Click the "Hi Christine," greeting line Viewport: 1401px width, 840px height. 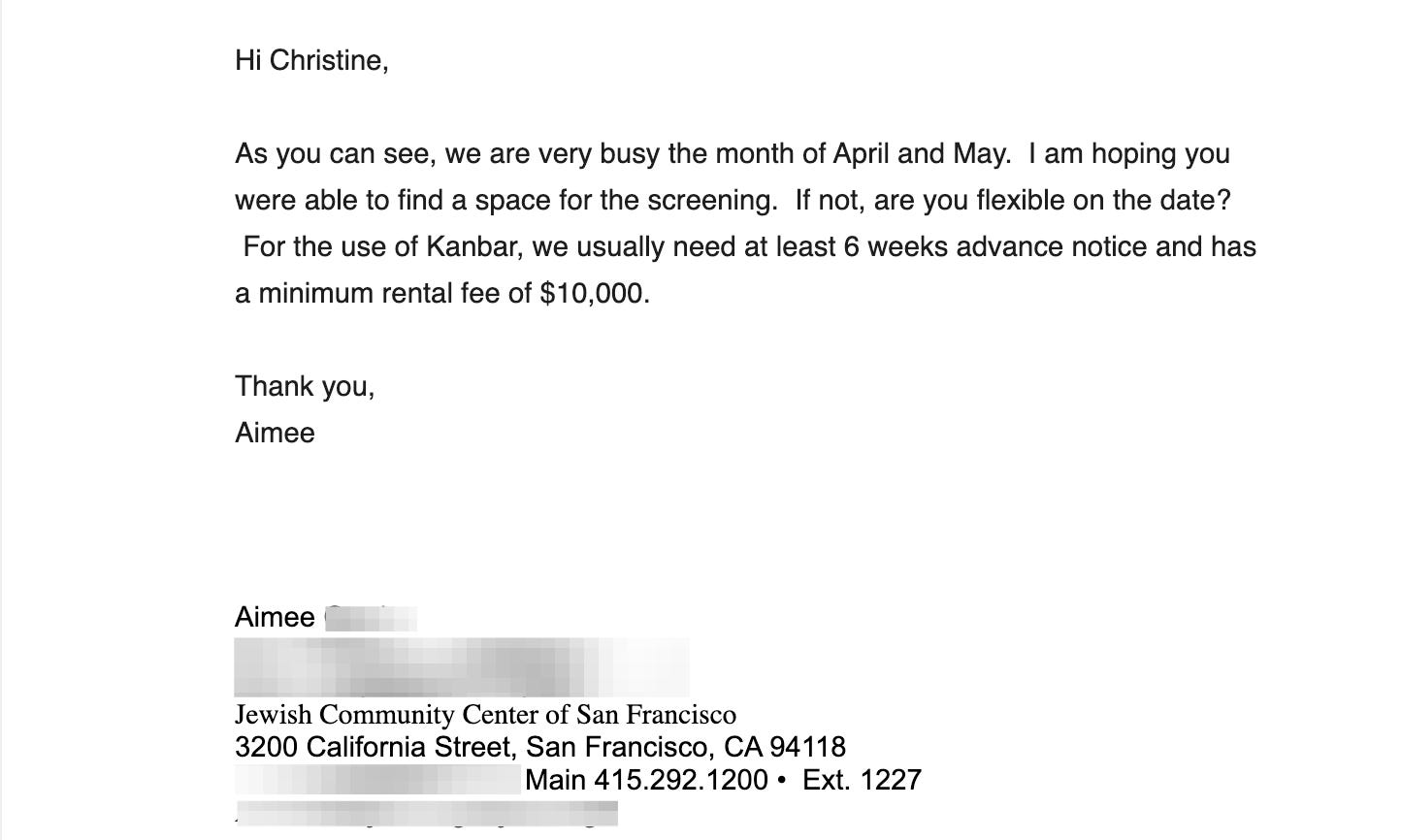(x=311, y=61)
